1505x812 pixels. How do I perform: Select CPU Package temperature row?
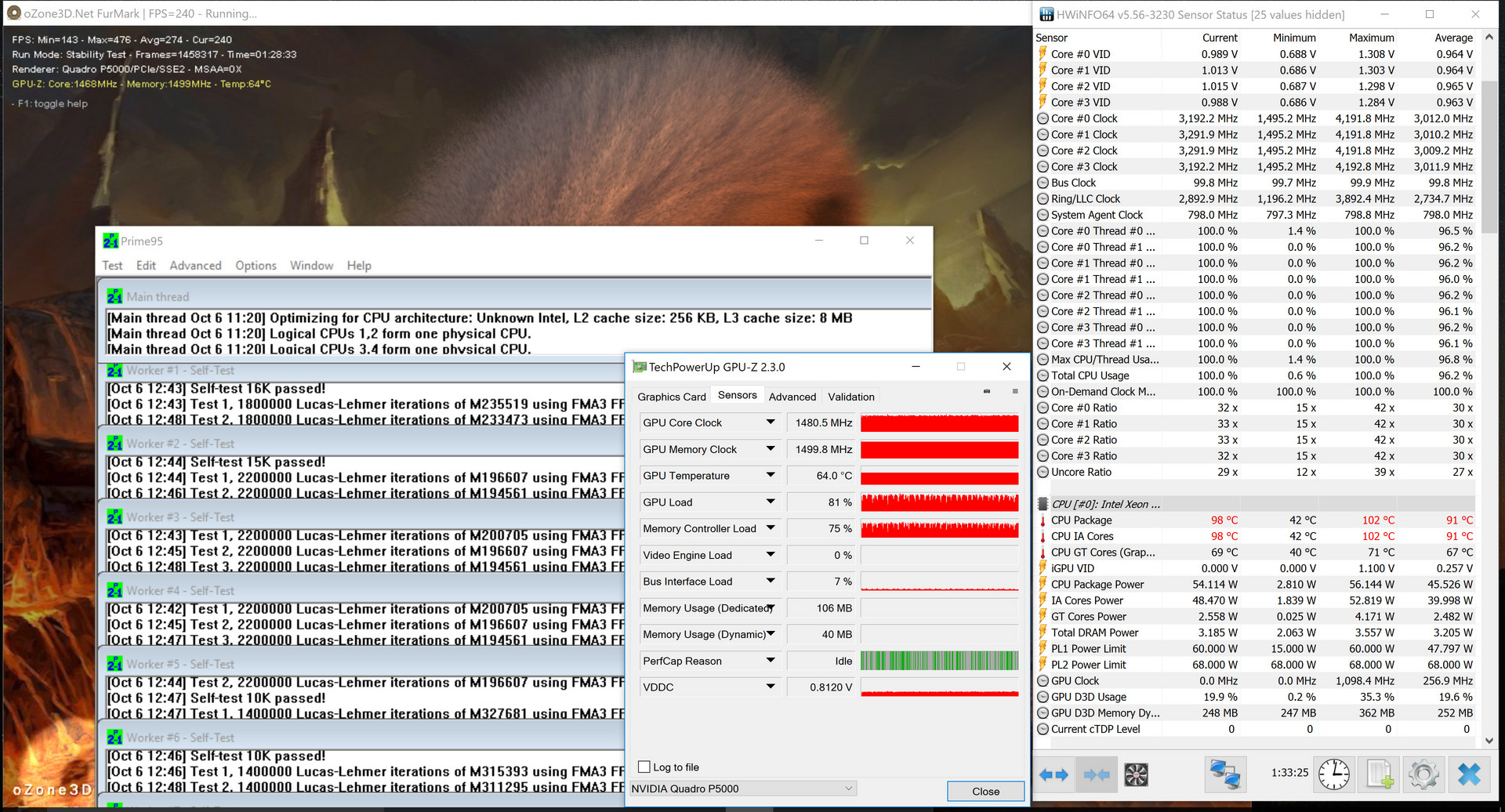tap(1256, 520)
